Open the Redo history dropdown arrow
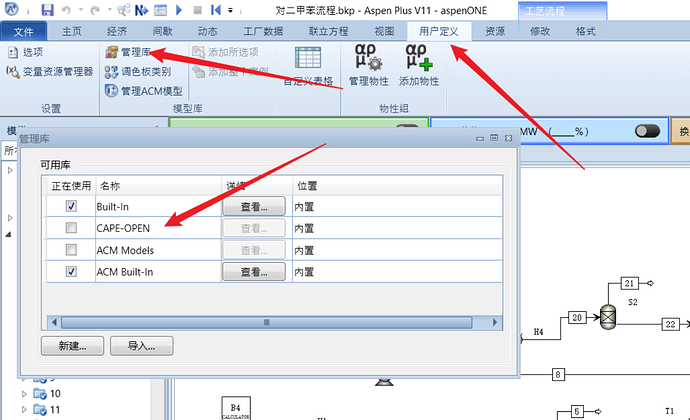 [109, 10]
